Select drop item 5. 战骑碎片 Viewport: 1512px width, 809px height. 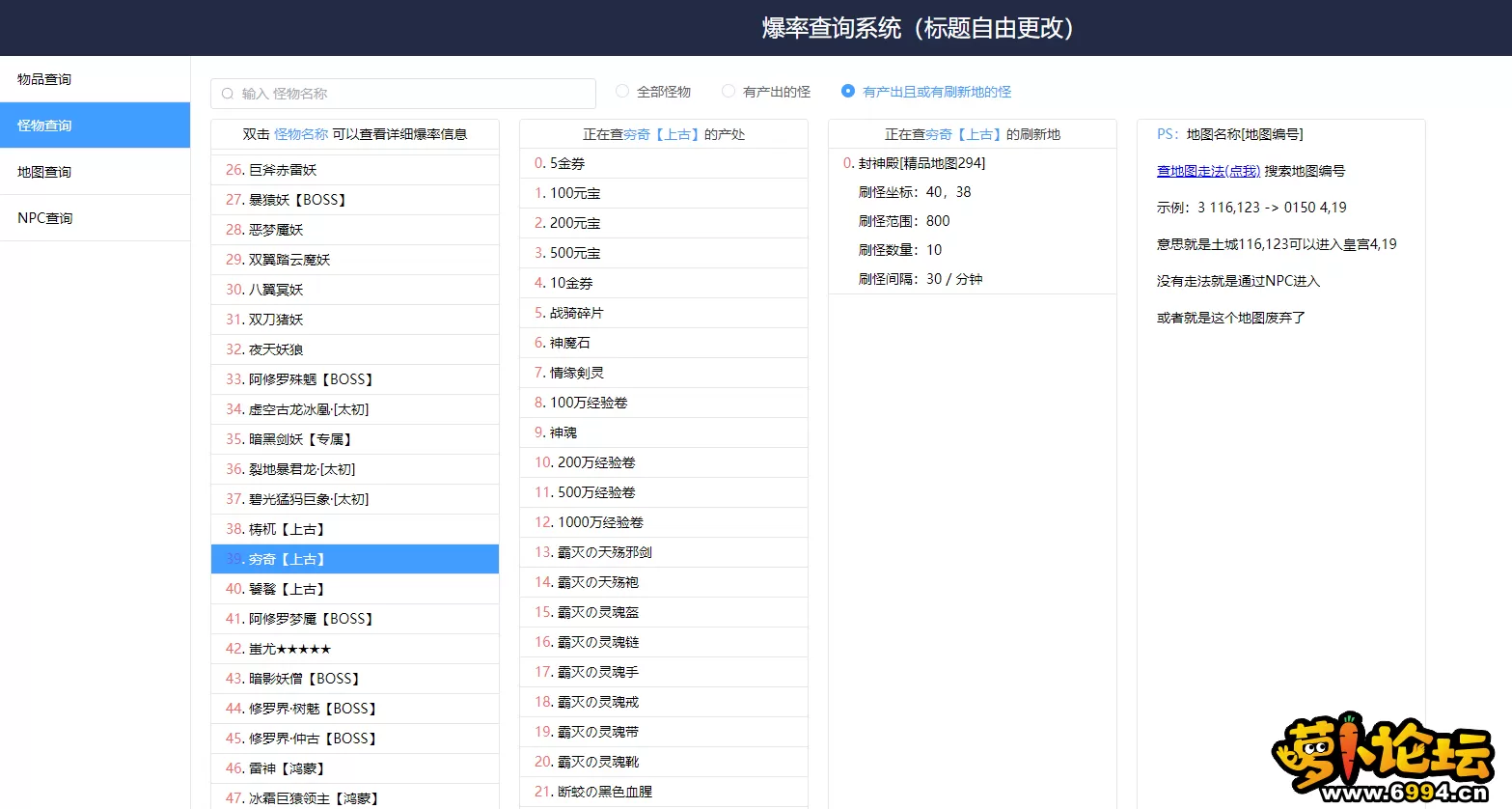(x=664, y=313)
